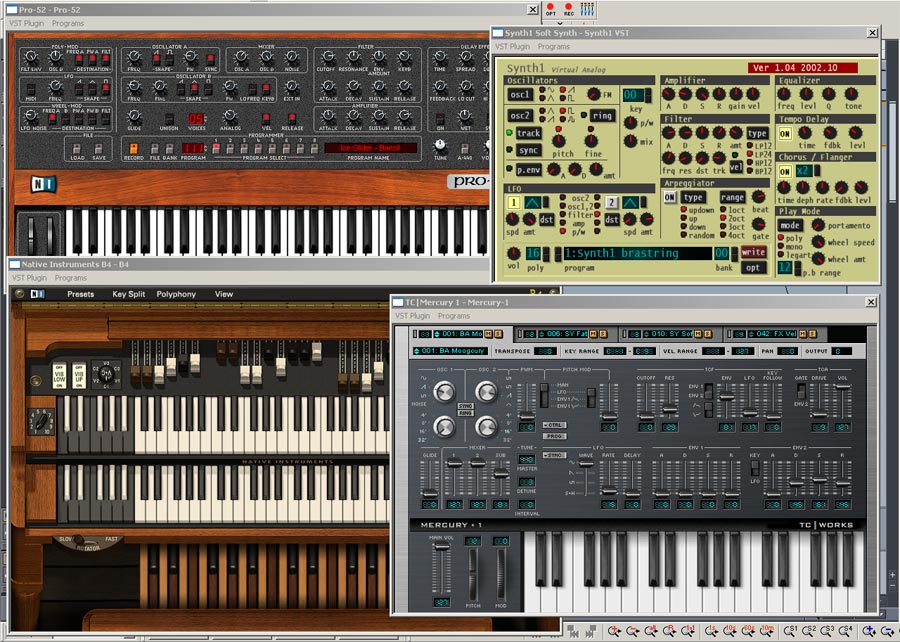Click Synth1 opt button
This screenshot has width=900, height=642.
coord(753,267)
